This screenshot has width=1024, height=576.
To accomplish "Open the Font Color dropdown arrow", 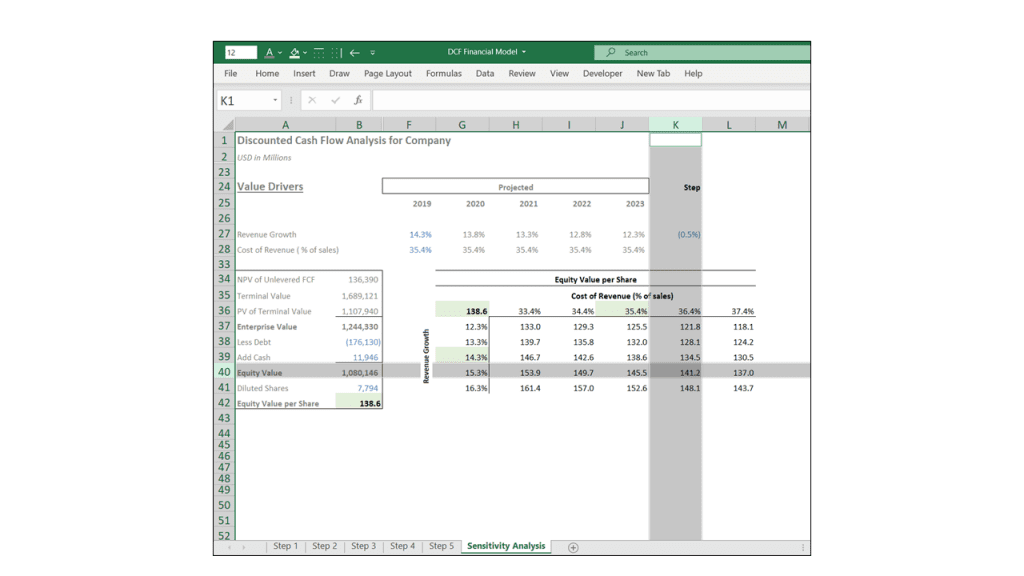I will (x=279, y=52).
